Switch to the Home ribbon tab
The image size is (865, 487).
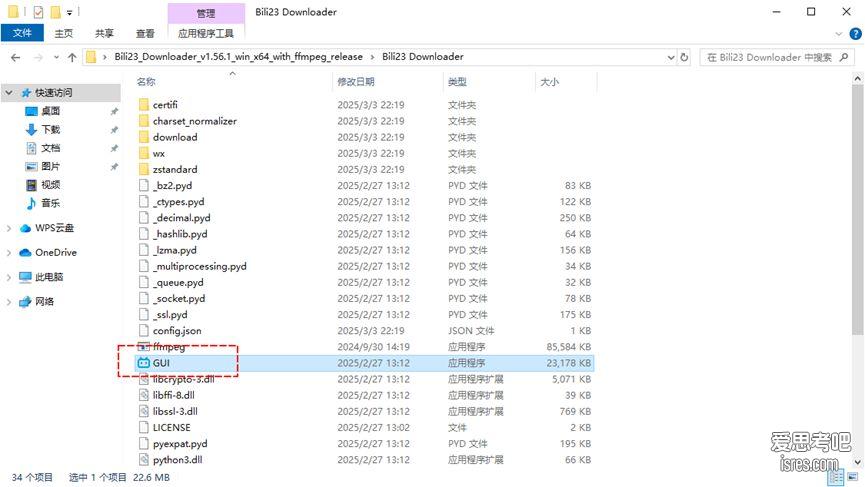pyautogui.click(x=63, y=33)
